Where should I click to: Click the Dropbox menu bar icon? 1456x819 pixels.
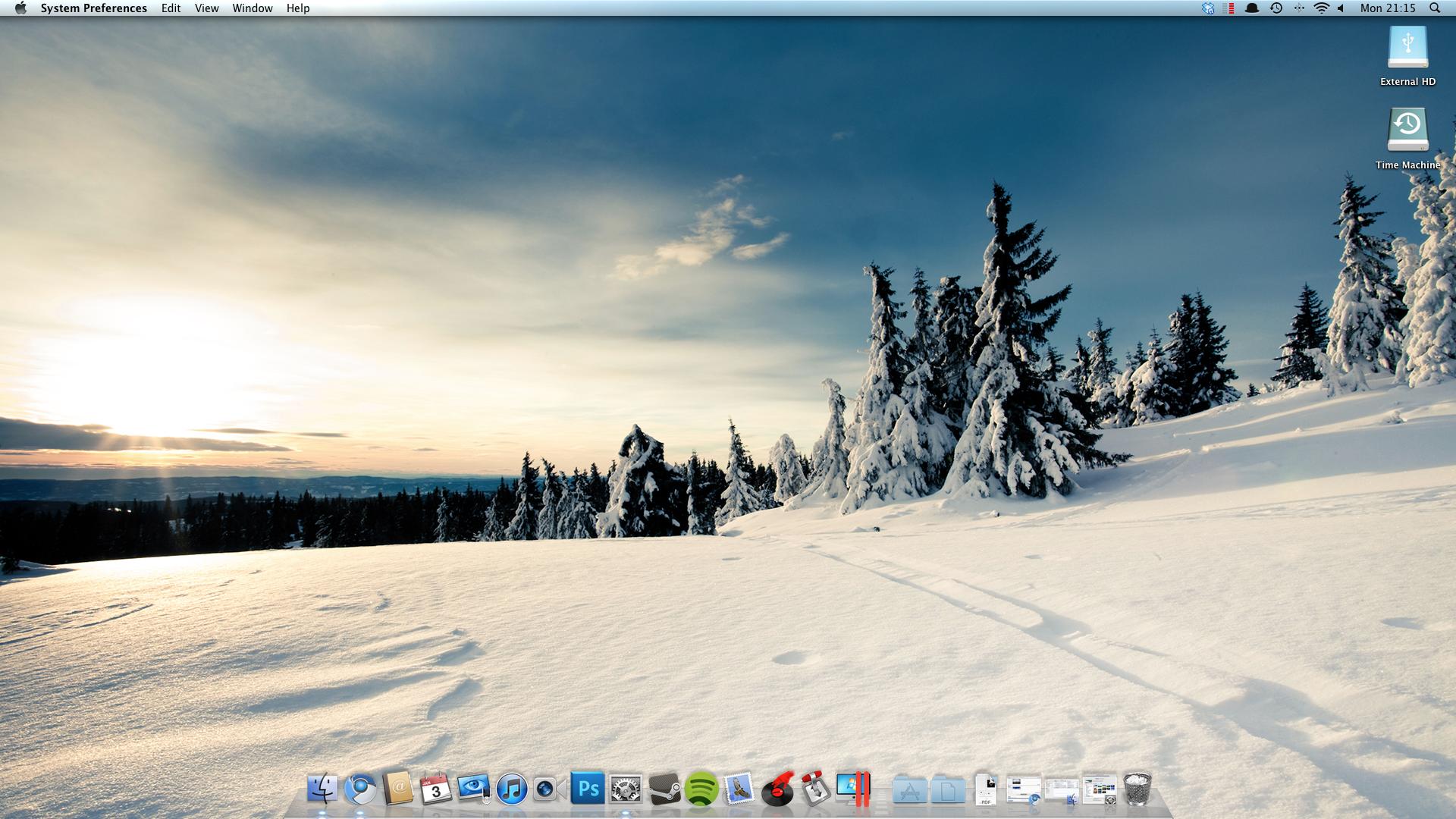coord(1208,8)
